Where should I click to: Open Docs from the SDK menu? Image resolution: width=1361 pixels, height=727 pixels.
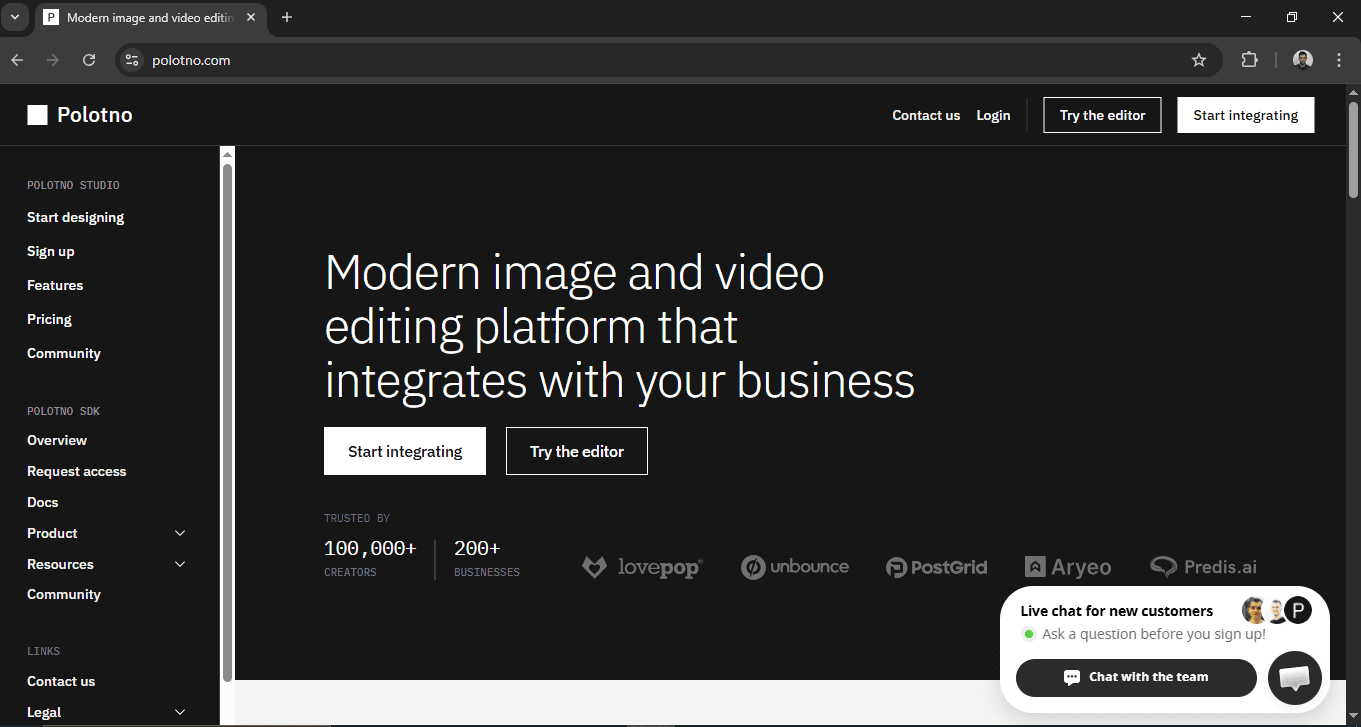click(42, 502)
